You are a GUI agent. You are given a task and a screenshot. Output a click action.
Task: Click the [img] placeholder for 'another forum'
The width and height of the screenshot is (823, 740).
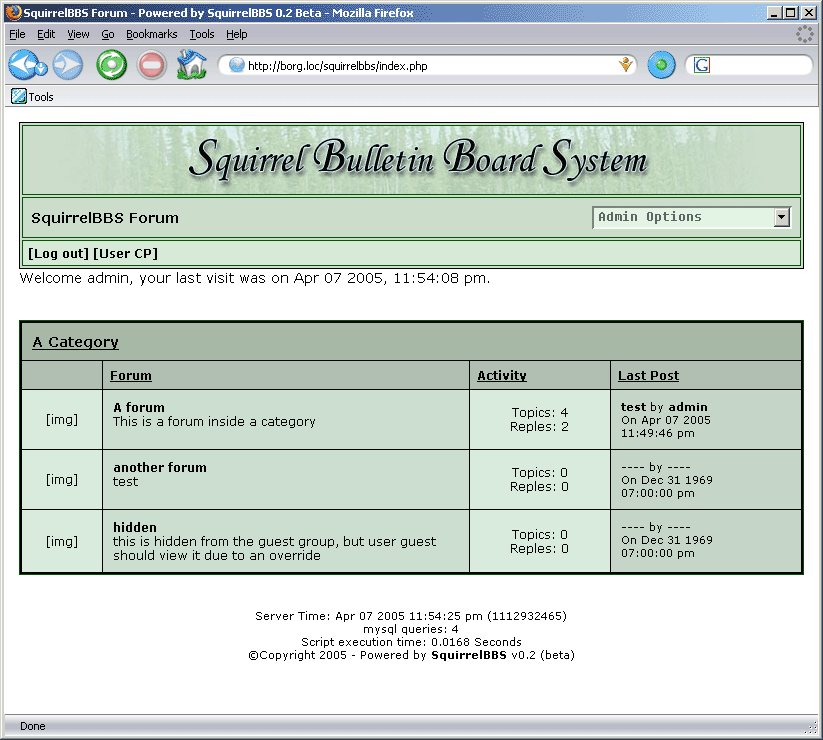(x=62, y=479)
